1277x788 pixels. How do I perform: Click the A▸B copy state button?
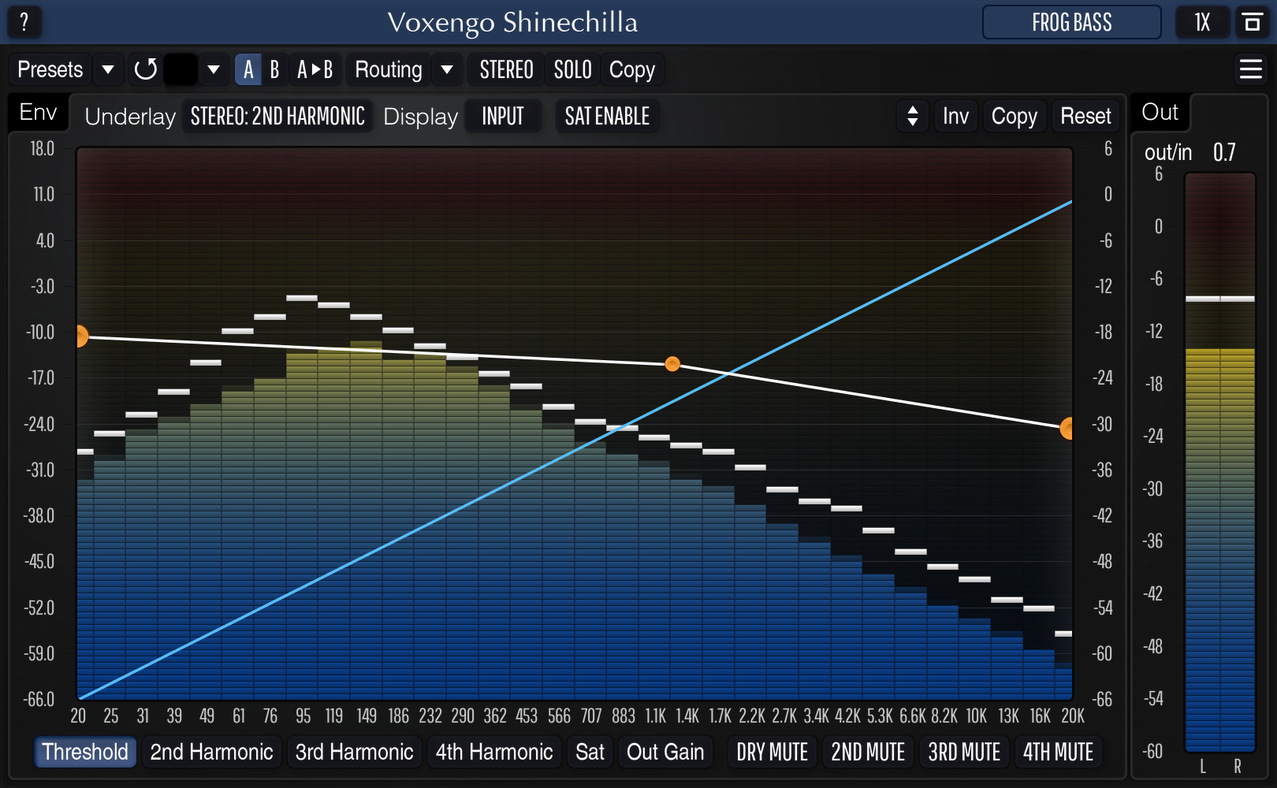click(315, 70)
